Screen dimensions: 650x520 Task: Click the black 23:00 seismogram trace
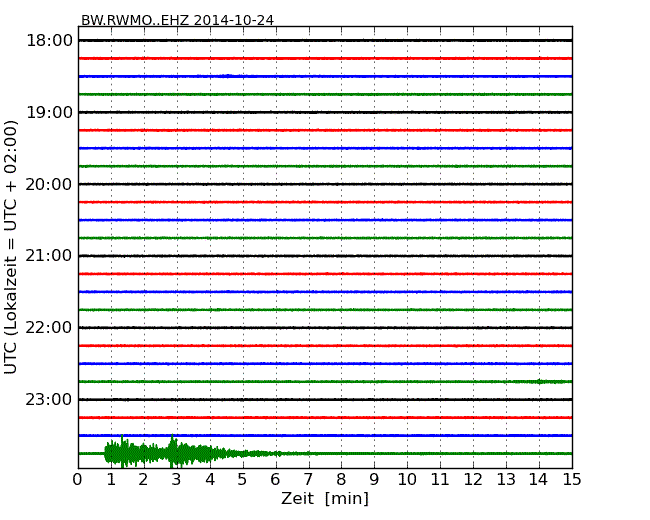pos(325,399)
